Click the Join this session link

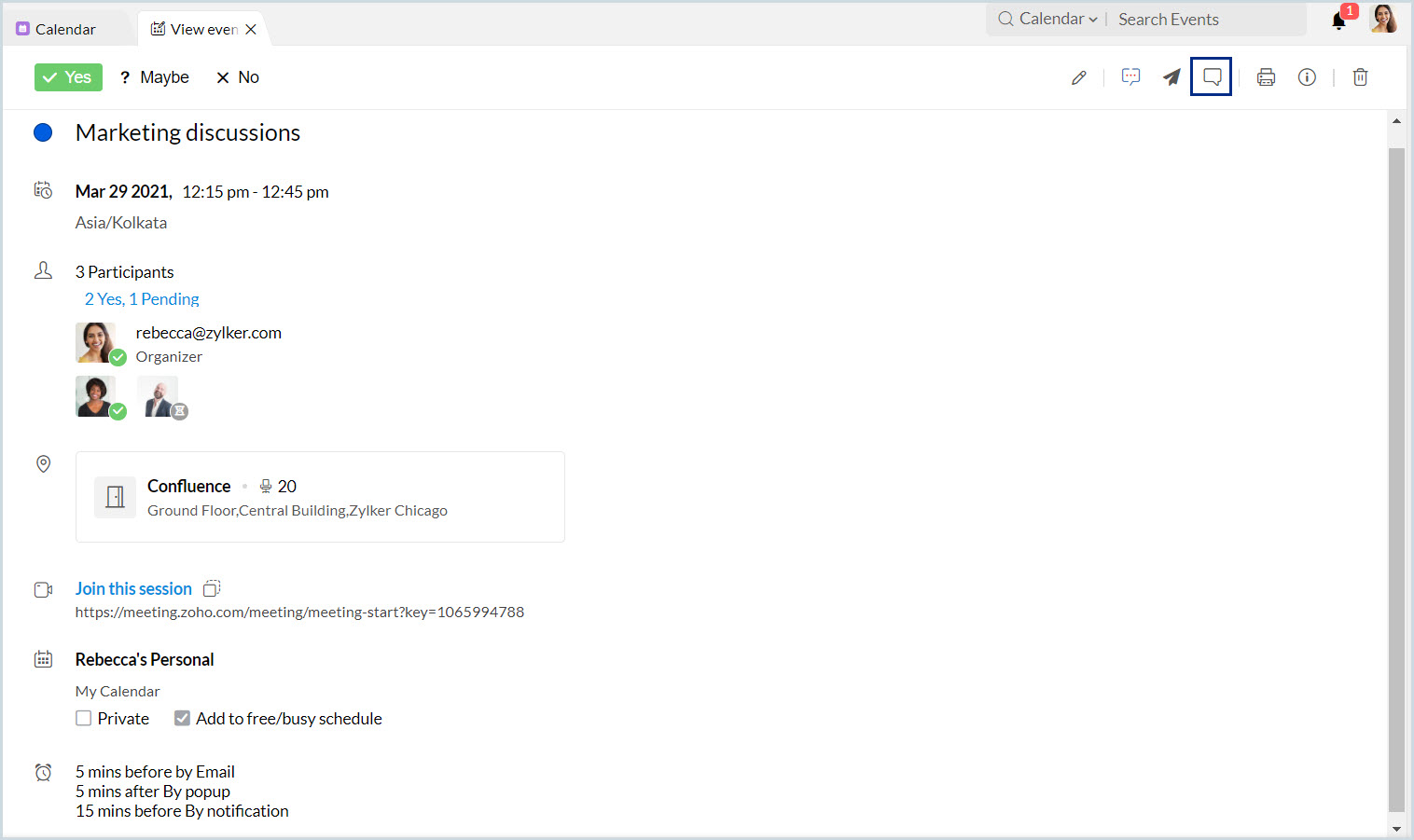pyautogui.click(x=133, y=589)
